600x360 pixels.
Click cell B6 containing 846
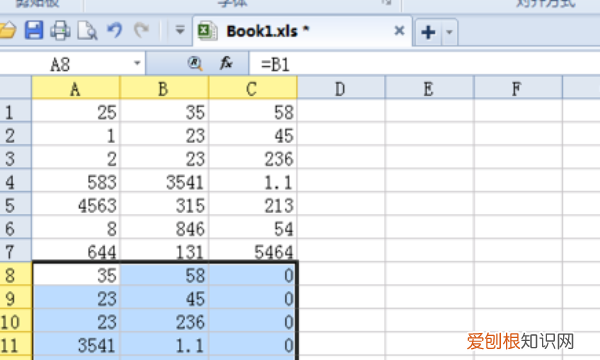tap(164, 228)
